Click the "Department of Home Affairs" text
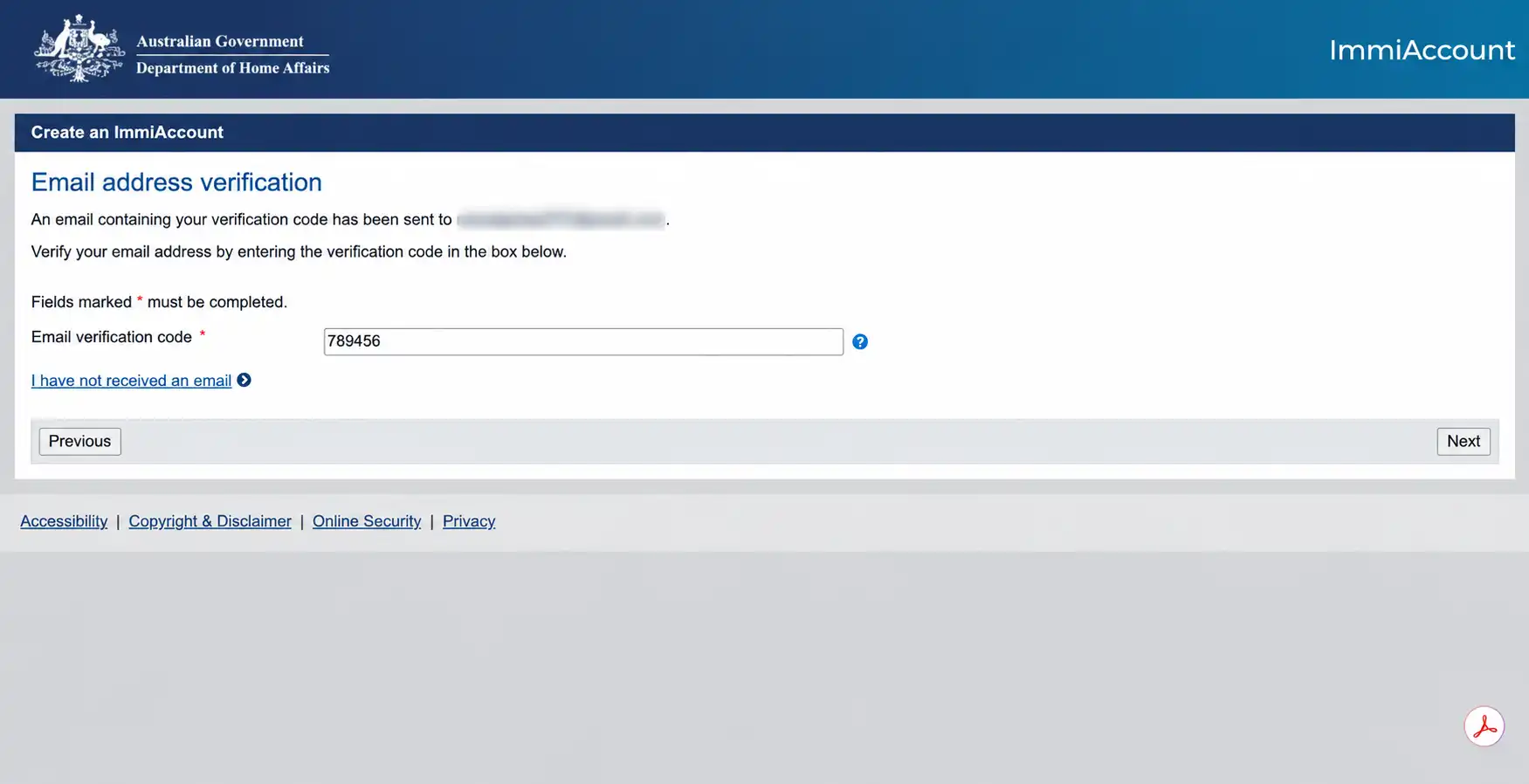This screenshot has height=784, width=1529. 232,68
